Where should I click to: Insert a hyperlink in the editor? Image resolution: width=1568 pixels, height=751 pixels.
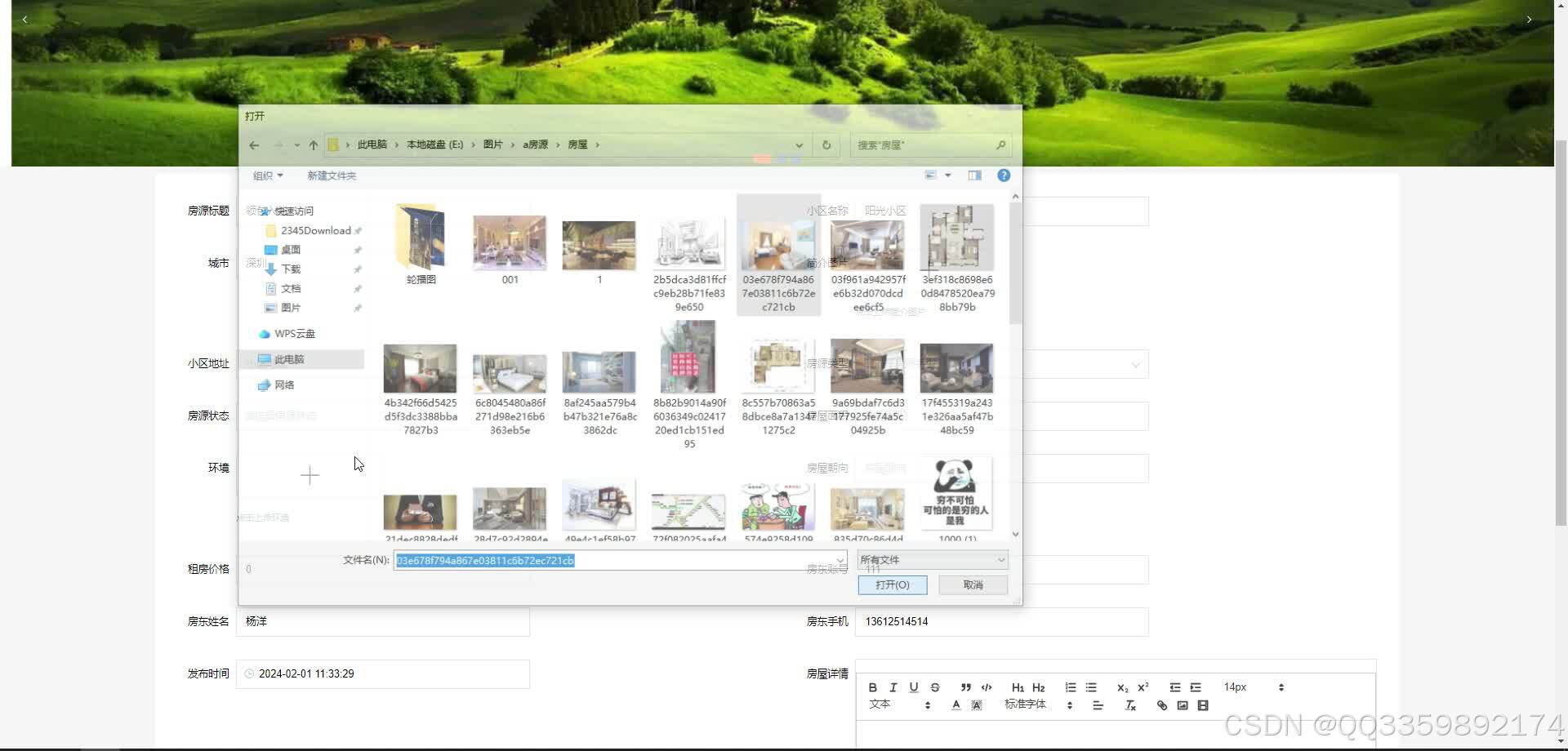[1162, 705]
